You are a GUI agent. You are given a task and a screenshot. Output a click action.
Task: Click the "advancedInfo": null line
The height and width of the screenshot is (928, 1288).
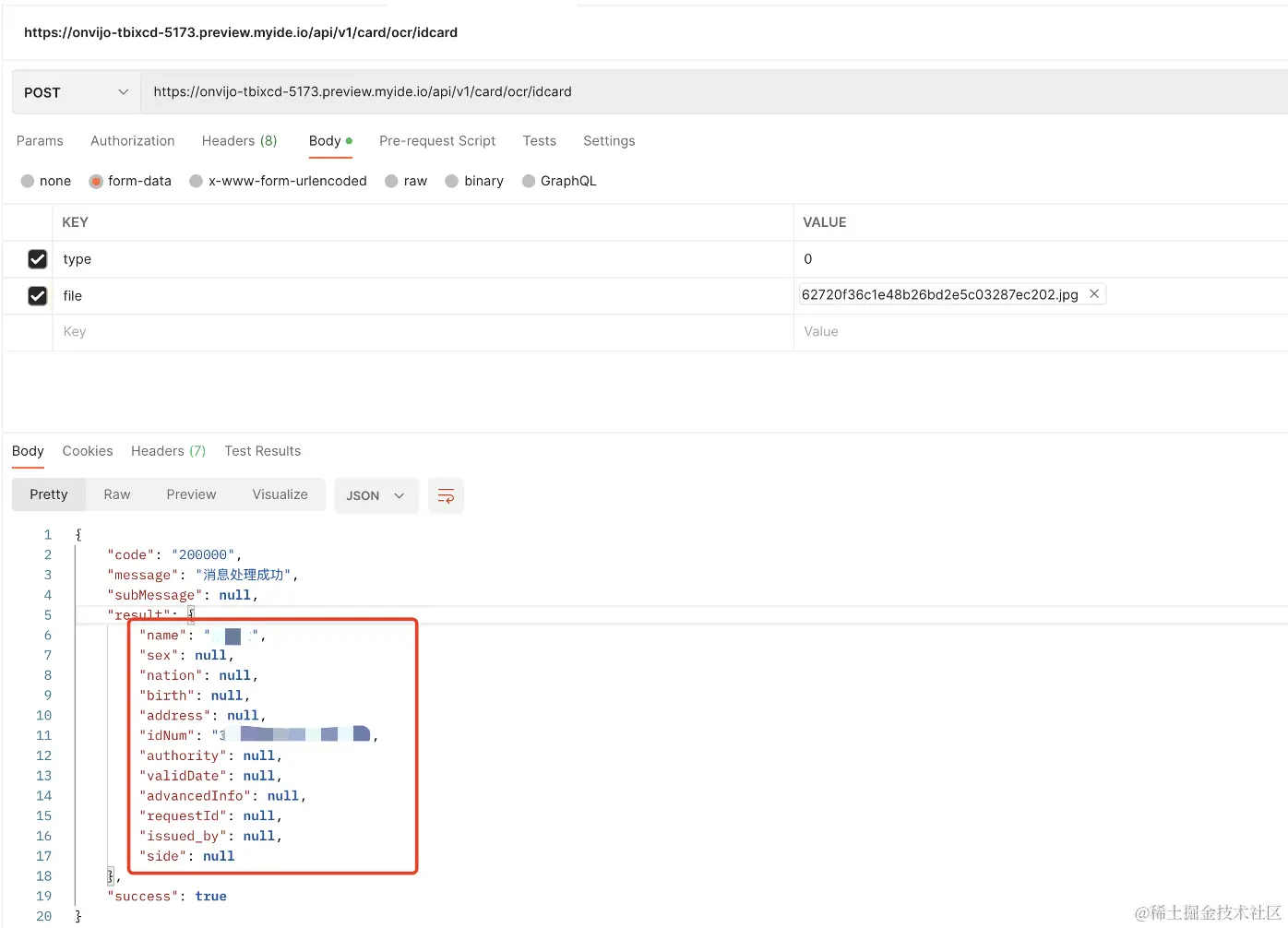click(223, 797)
